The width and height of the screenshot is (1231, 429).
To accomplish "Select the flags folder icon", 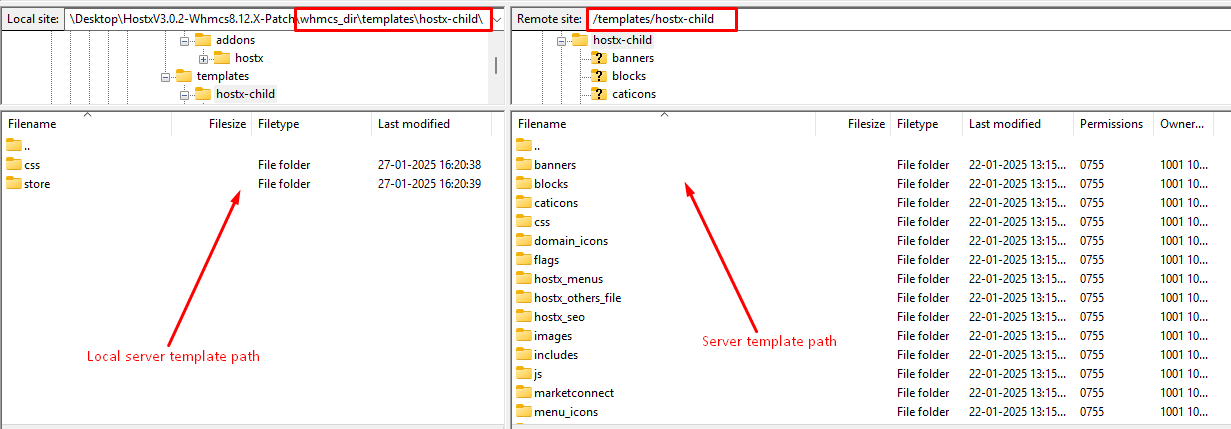I will click(525, 260).
